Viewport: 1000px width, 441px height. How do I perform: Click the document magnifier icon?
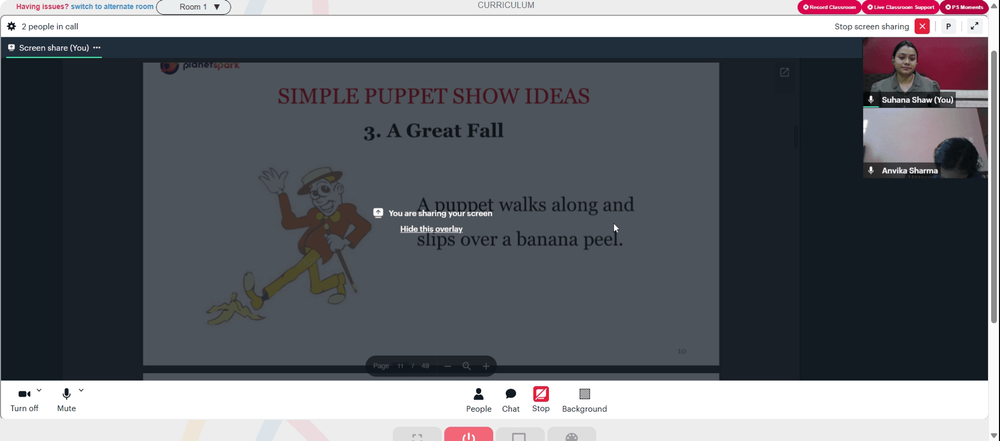point(467,366)
